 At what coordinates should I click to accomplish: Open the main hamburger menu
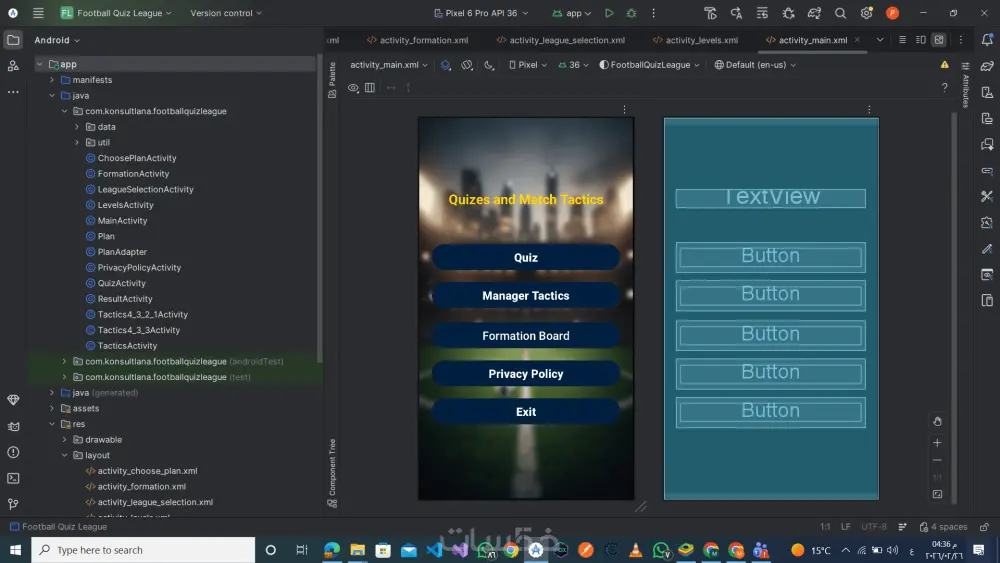38,13
